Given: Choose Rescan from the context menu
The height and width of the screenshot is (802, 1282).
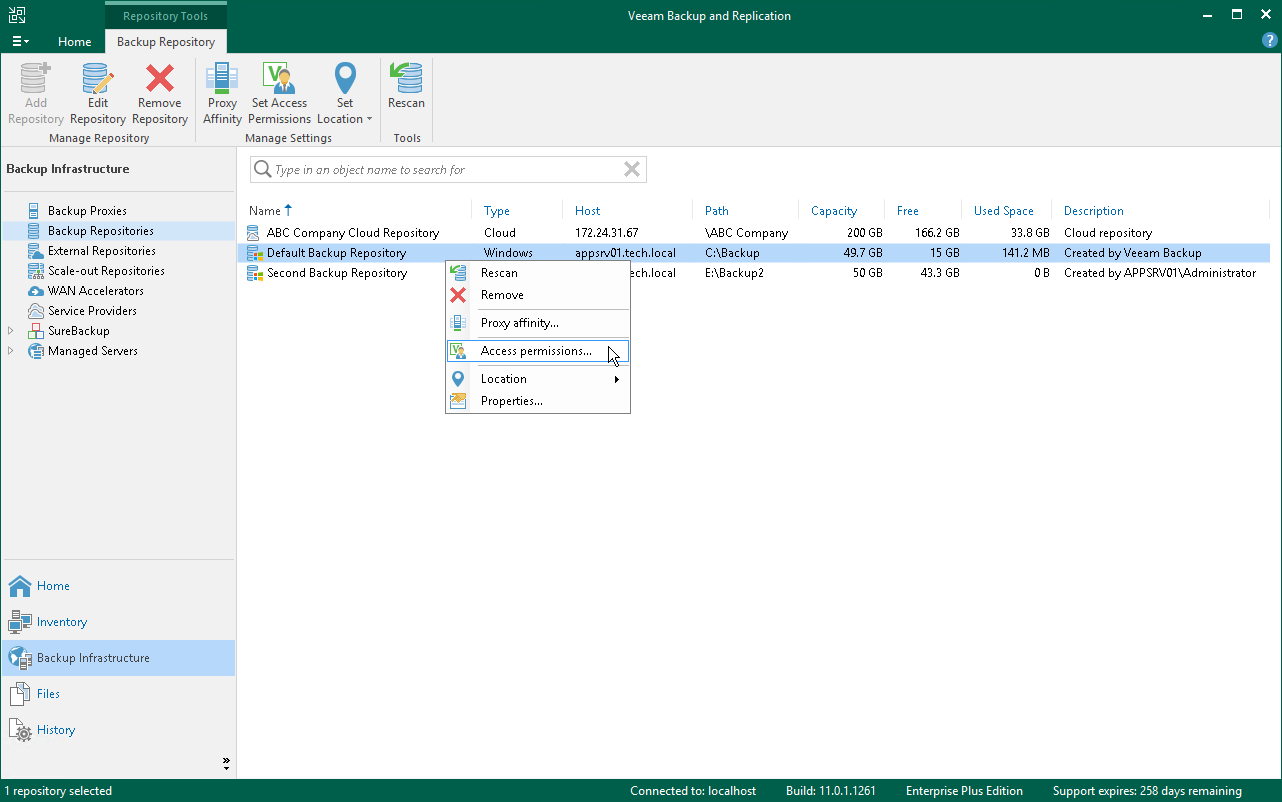Looking at the screenshot, I should (x=538, y=273).
